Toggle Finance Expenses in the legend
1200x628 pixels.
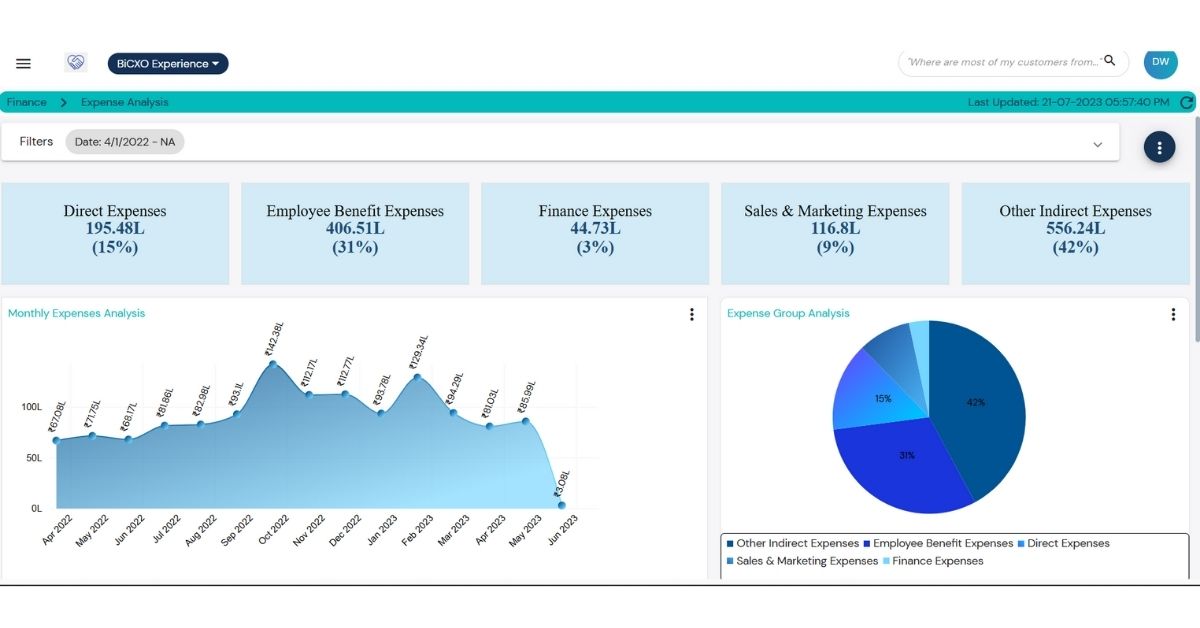pos(935,561)
